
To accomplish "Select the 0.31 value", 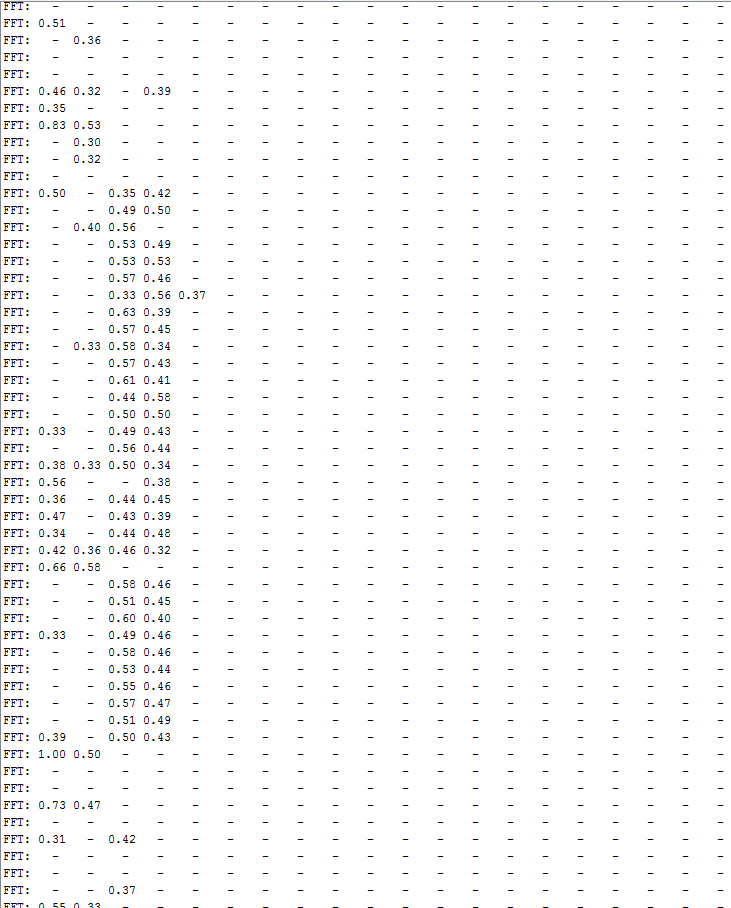I will [52, 839].
